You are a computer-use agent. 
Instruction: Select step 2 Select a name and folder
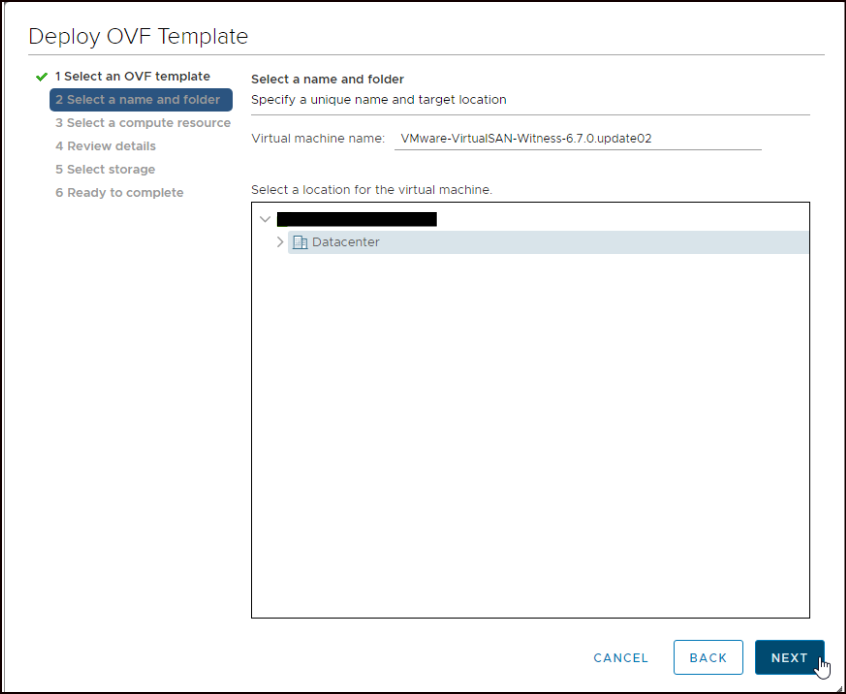pos(141,100)
